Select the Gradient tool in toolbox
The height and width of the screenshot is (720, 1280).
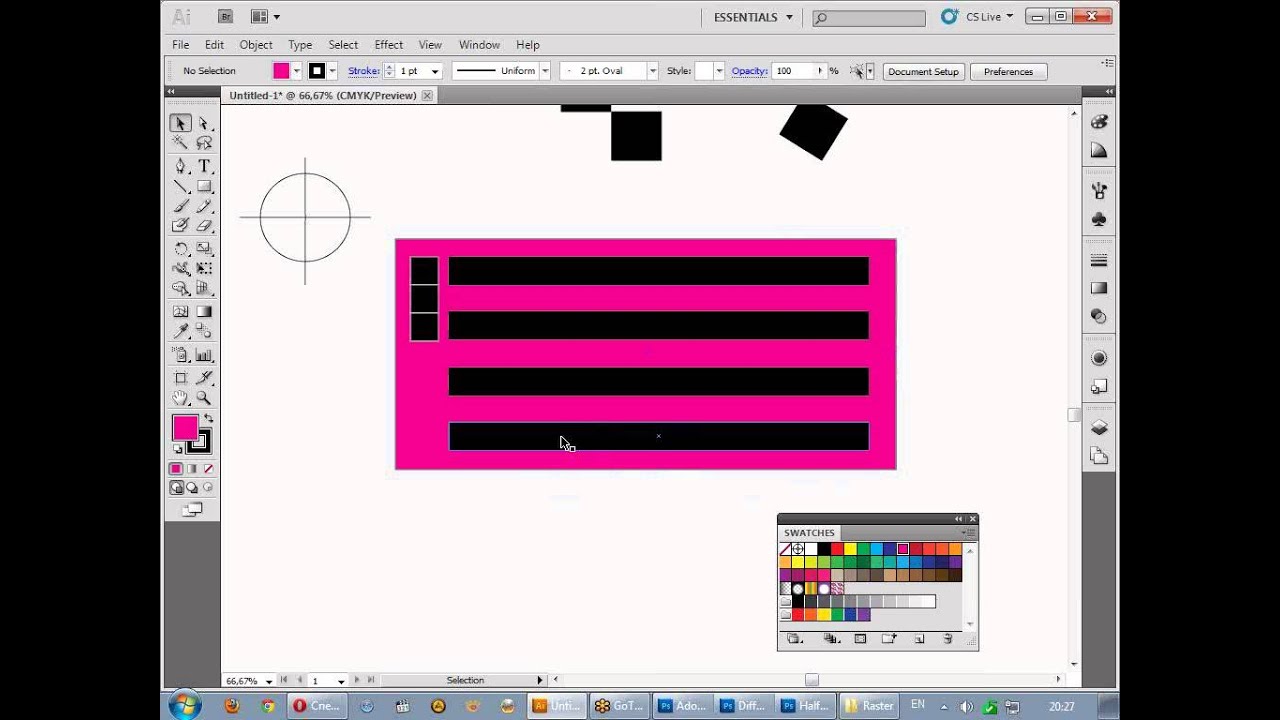[x=204, y=311]
